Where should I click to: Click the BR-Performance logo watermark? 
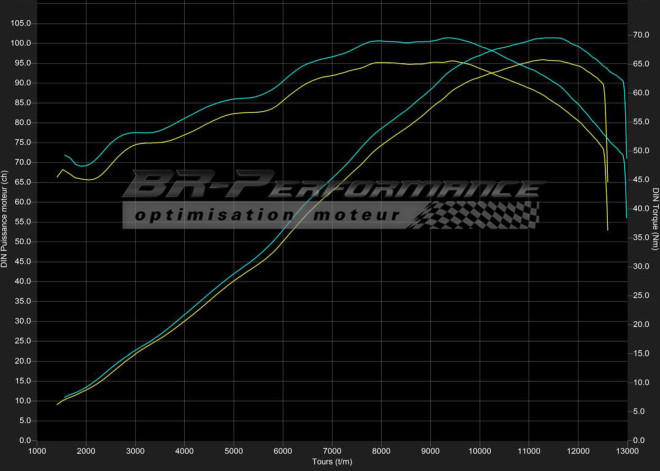(x=330, y=187)
